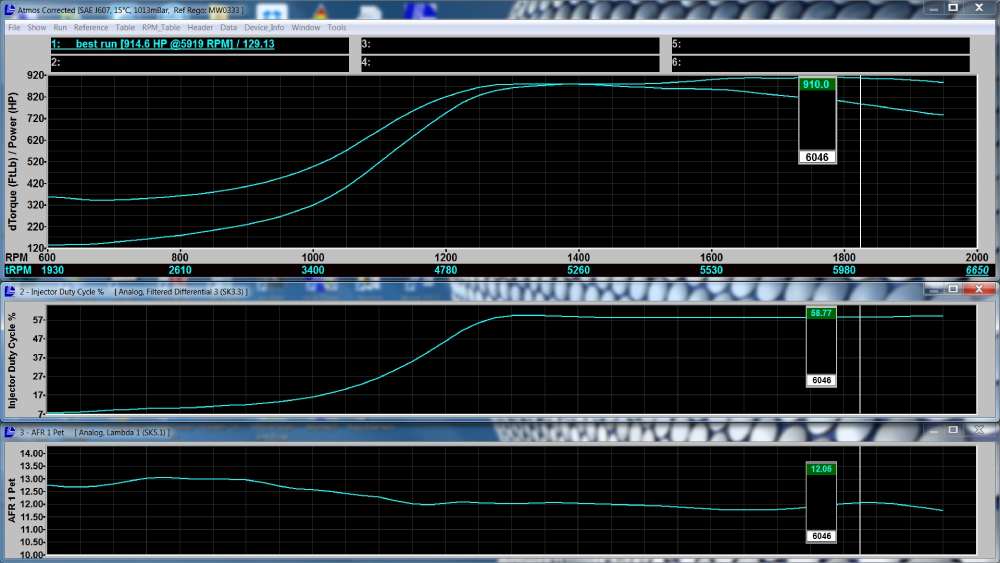Viewport: 1000px width, 563px height.
Task: Select empty run slot 2
Action: coord(200,63)
